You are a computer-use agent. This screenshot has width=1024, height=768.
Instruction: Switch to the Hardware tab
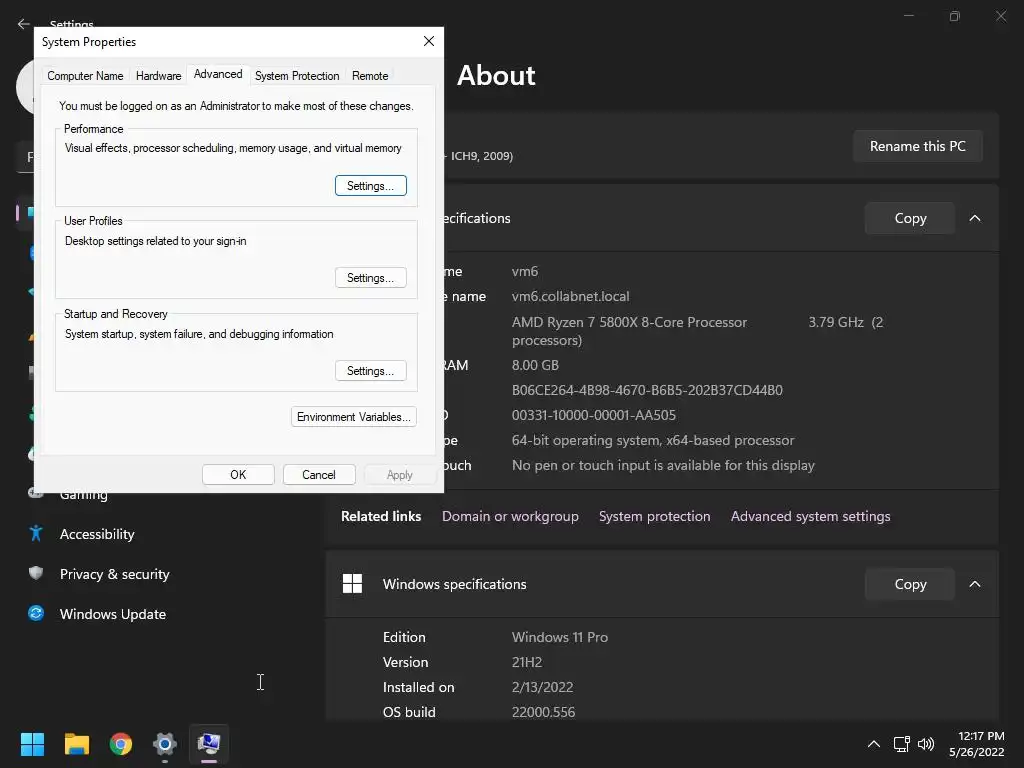coord(159,76)
